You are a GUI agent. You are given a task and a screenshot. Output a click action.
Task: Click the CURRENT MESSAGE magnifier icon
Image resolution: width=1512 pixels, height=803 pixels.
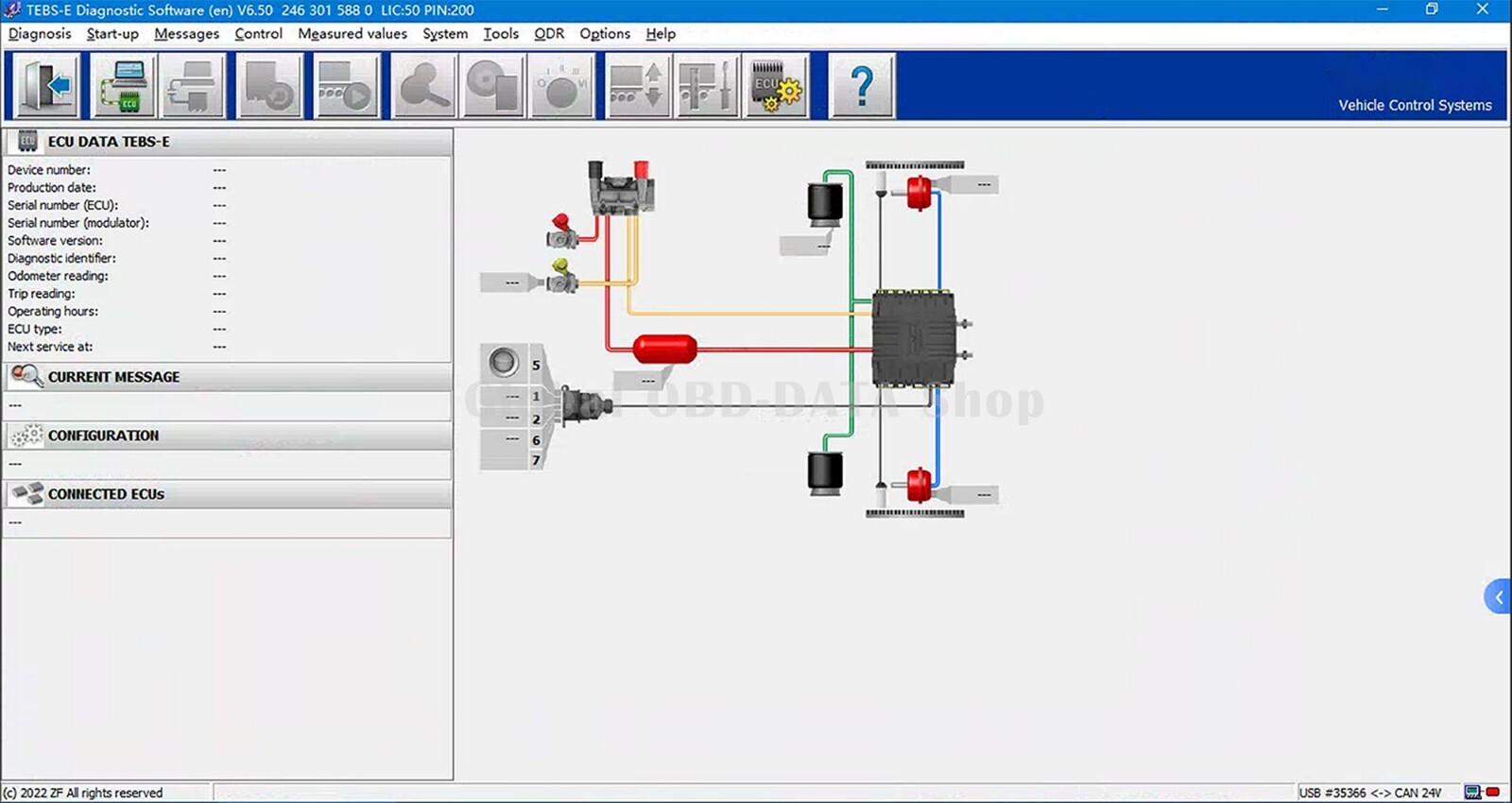(x=26, y=376)
